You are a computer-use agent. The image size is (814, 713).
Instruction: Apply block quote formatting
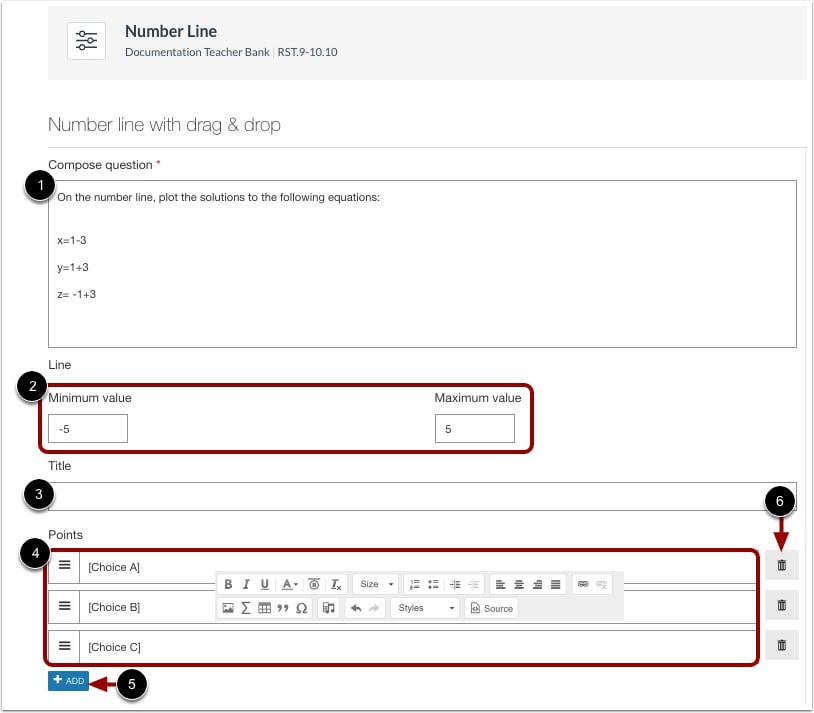click(x=283, y=608)
